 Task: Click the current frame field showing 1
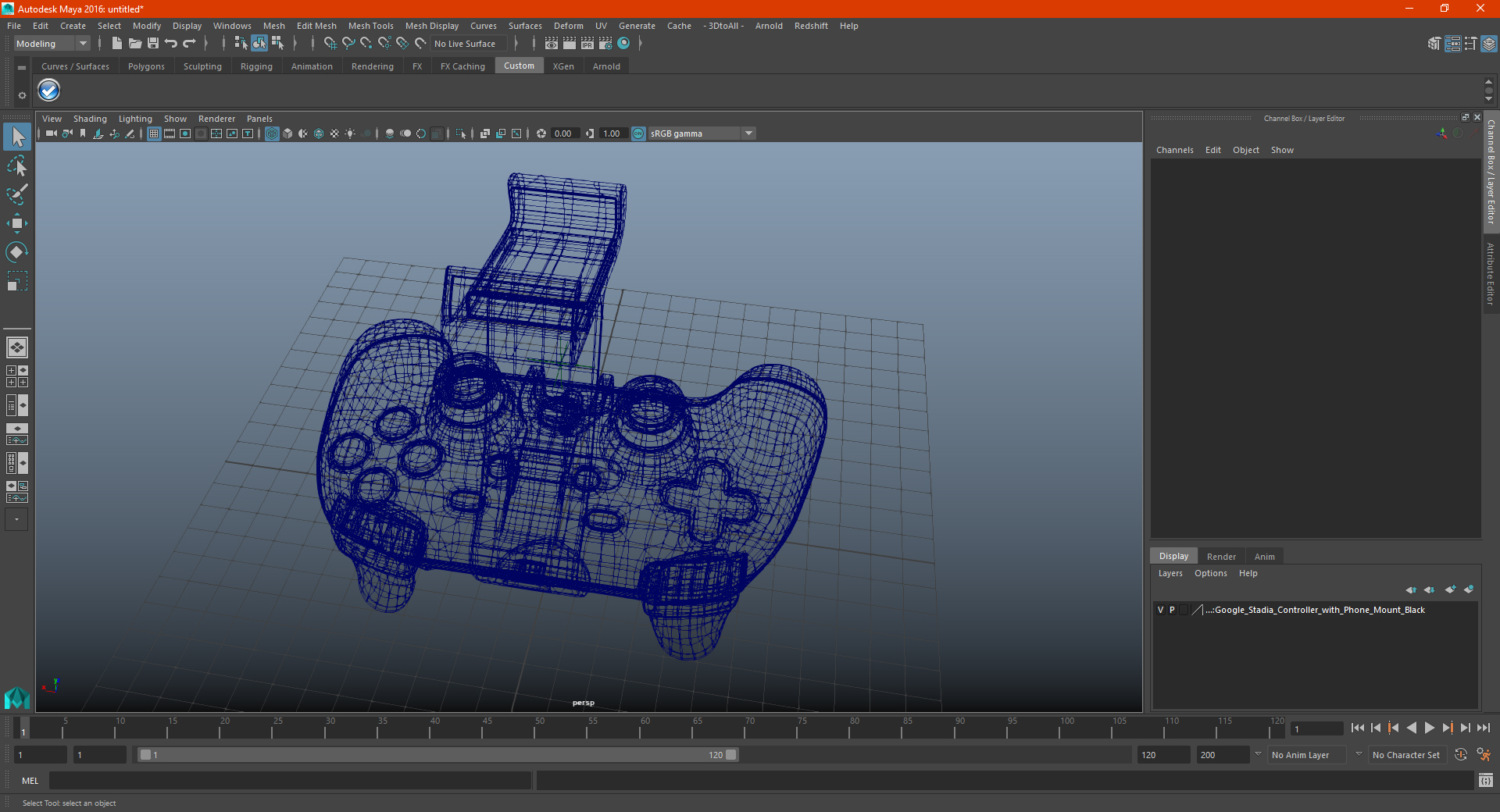(1317, 729)
